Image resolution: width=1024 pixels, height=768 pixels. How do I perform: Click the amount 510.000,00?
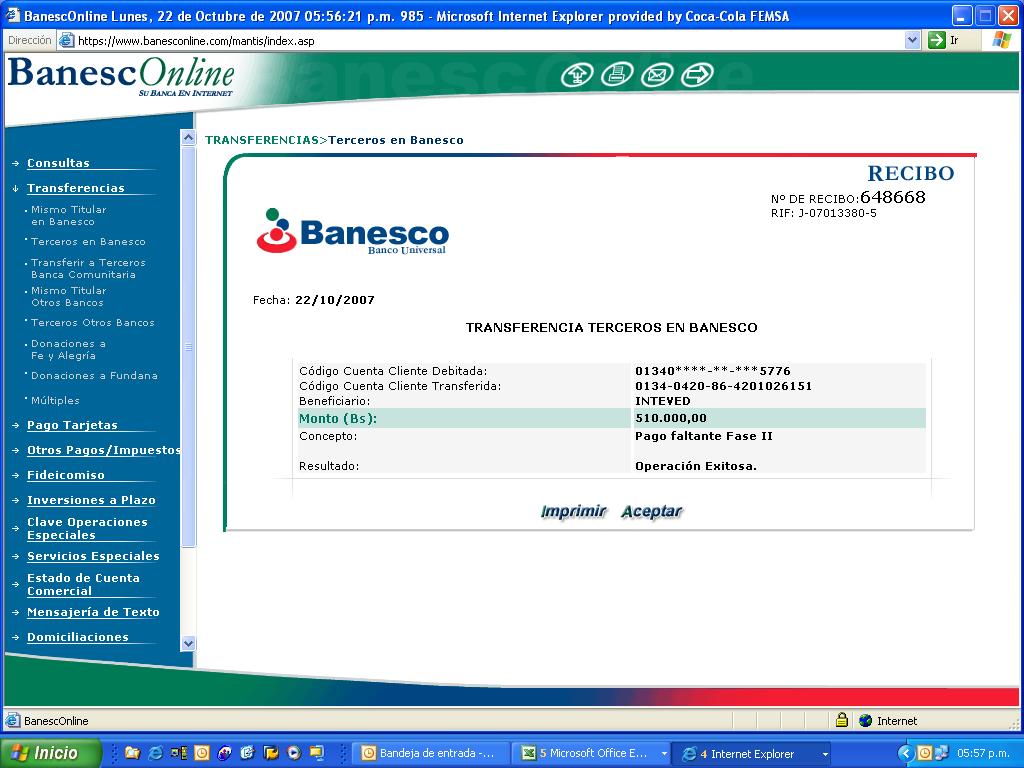tap(671, 418)
